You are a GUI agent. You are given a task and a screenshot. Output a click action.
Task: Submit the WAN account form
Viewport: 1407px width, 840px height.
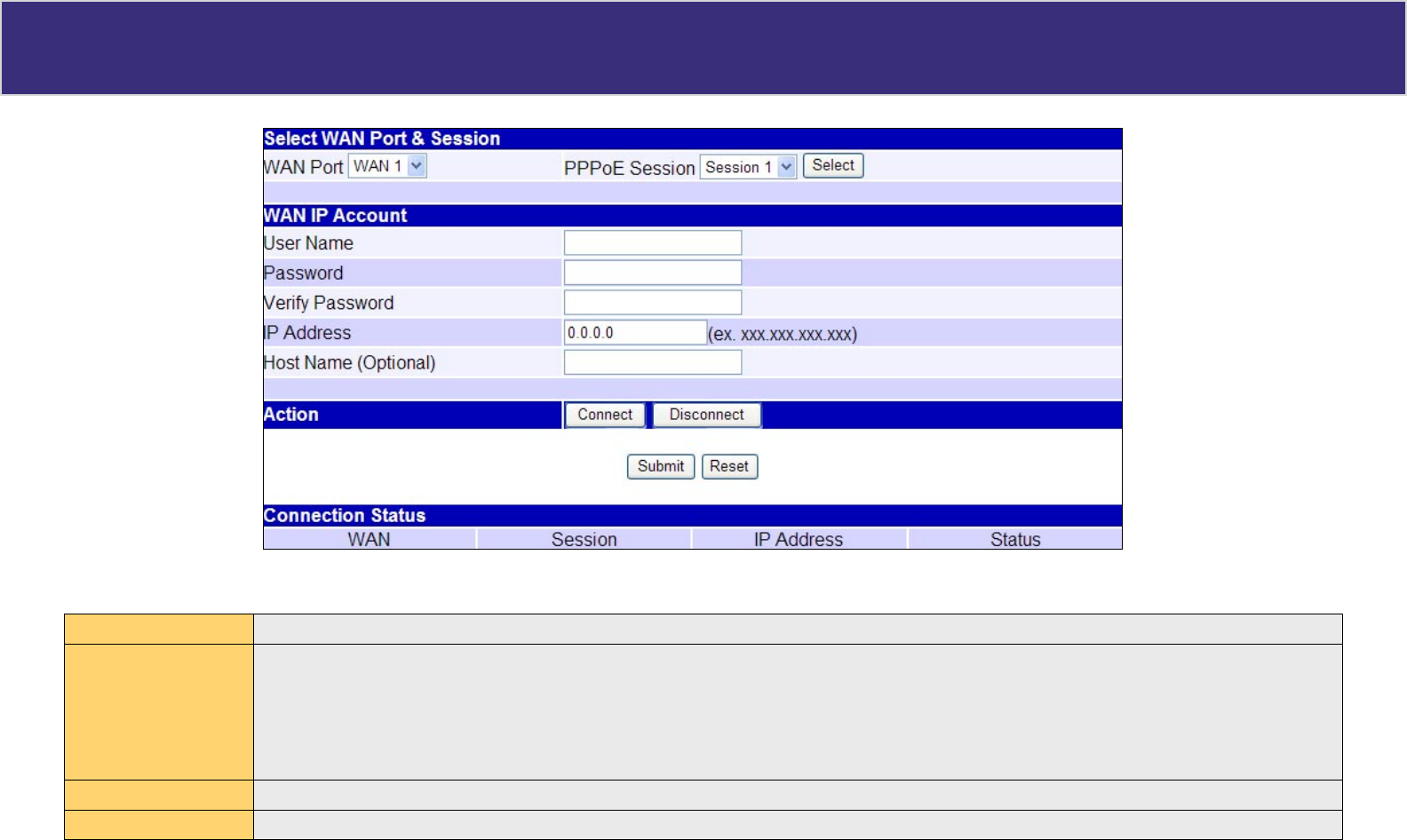click(660, 466)
